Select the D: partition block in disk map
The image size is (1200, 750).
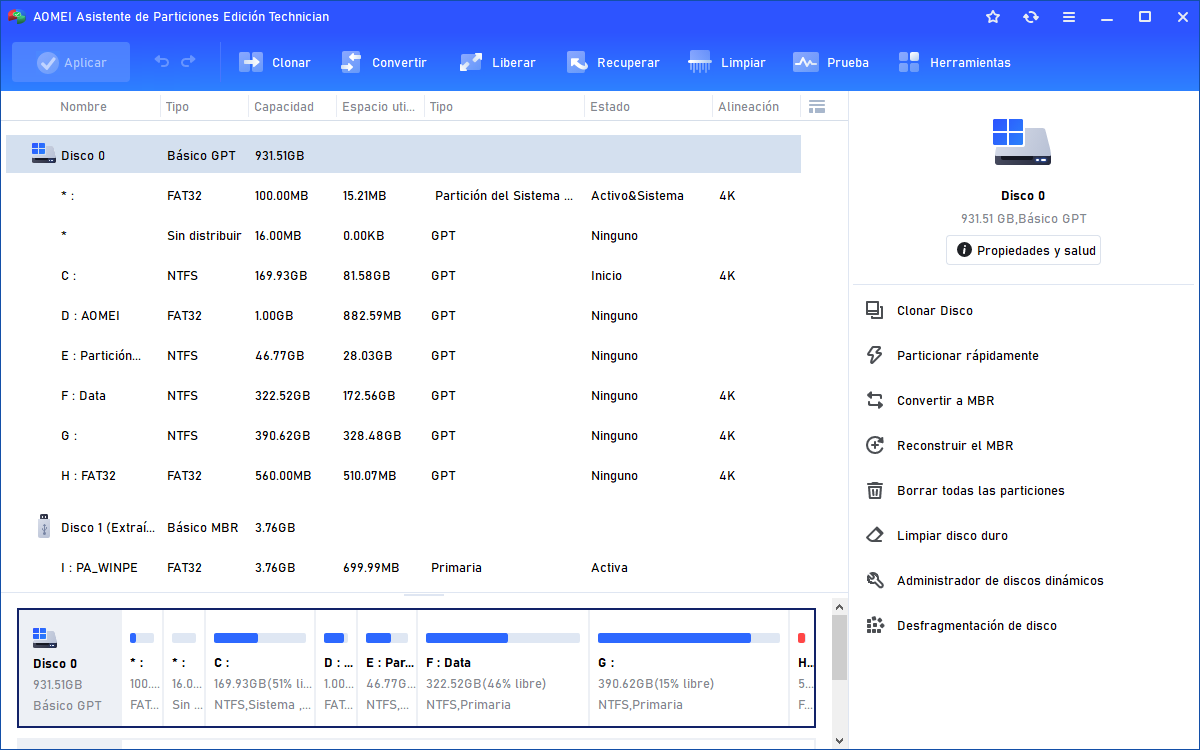pyautogui.click(x=336, y=668)
